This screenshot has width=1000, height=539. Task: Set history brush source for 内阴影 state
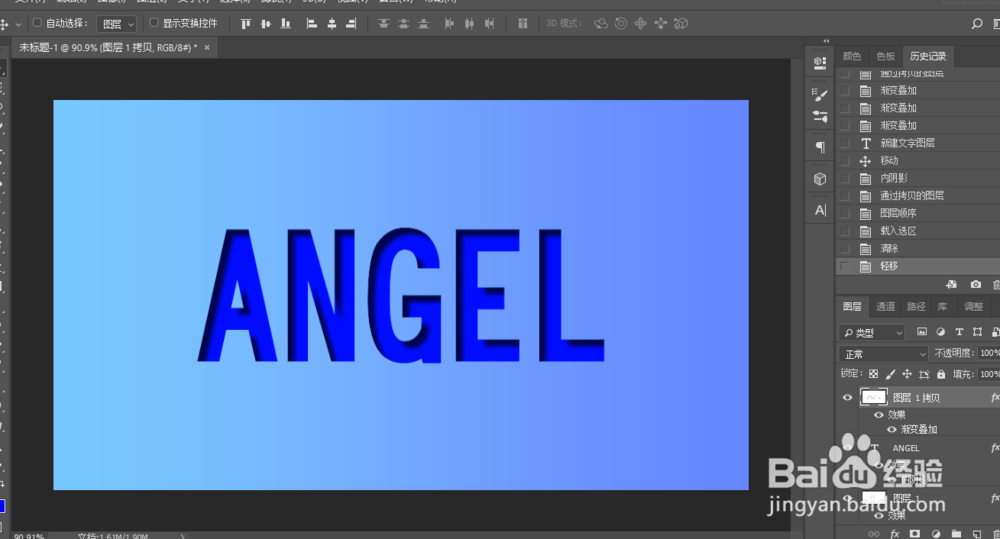point(845,178)
